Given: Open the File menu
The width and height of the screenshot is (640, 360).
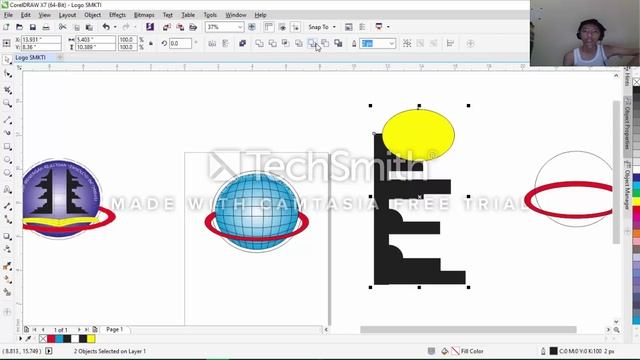Looking at the screenshot, I should pos(8,15).
